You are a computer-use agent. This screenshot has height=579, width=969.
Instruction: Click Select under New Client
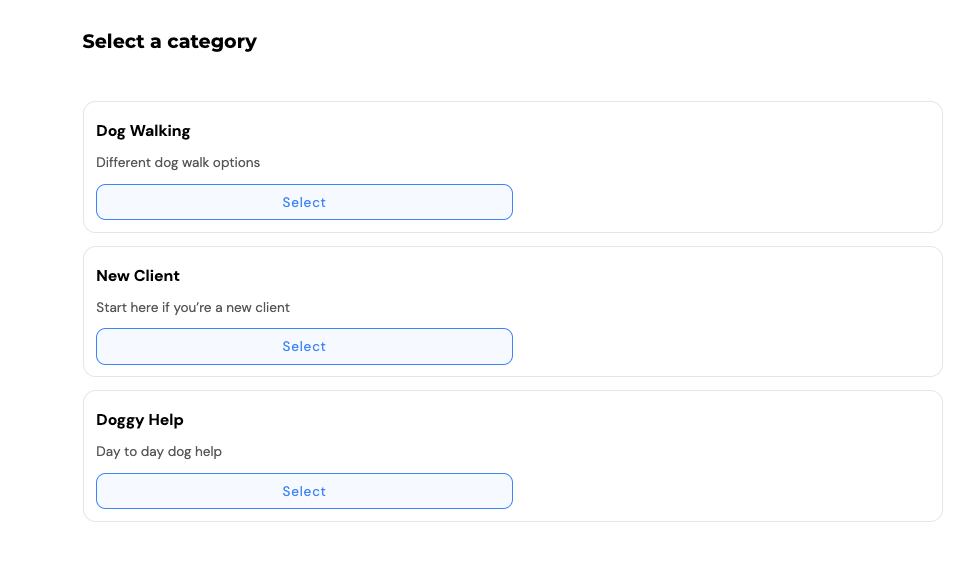point(304,347)
